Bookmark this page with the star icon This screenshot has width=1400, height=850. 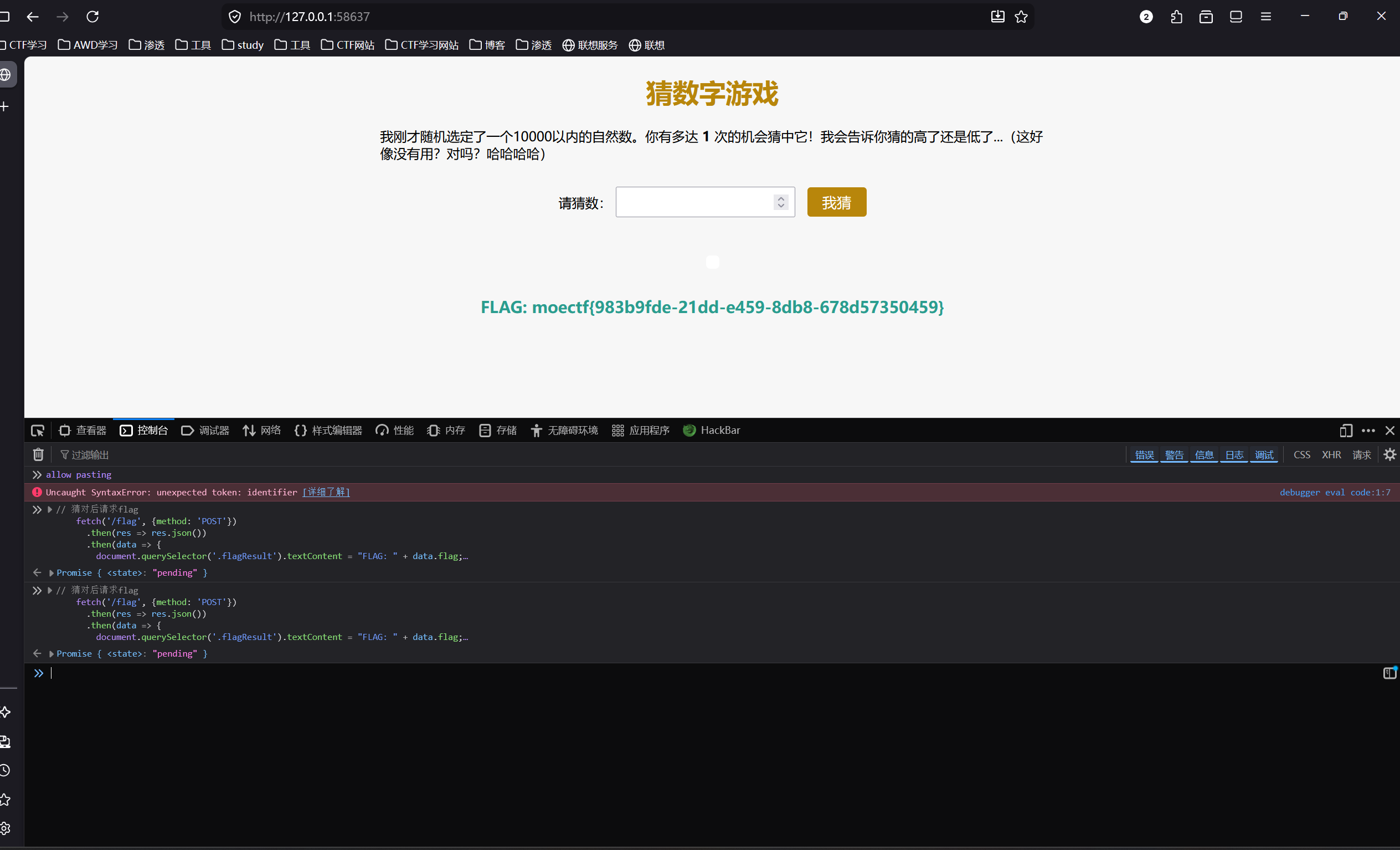(1022, 17)
